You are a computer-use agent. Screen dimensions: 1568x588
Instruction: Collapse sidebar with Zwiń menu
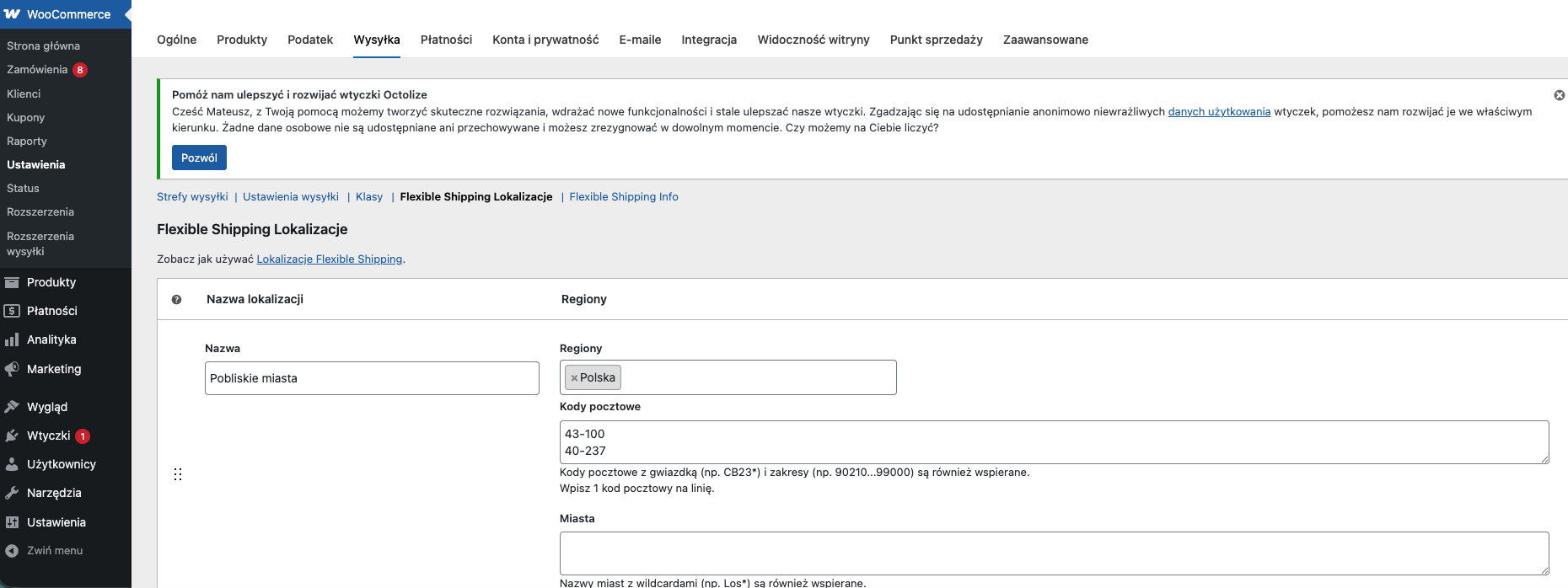click(54, 551)
